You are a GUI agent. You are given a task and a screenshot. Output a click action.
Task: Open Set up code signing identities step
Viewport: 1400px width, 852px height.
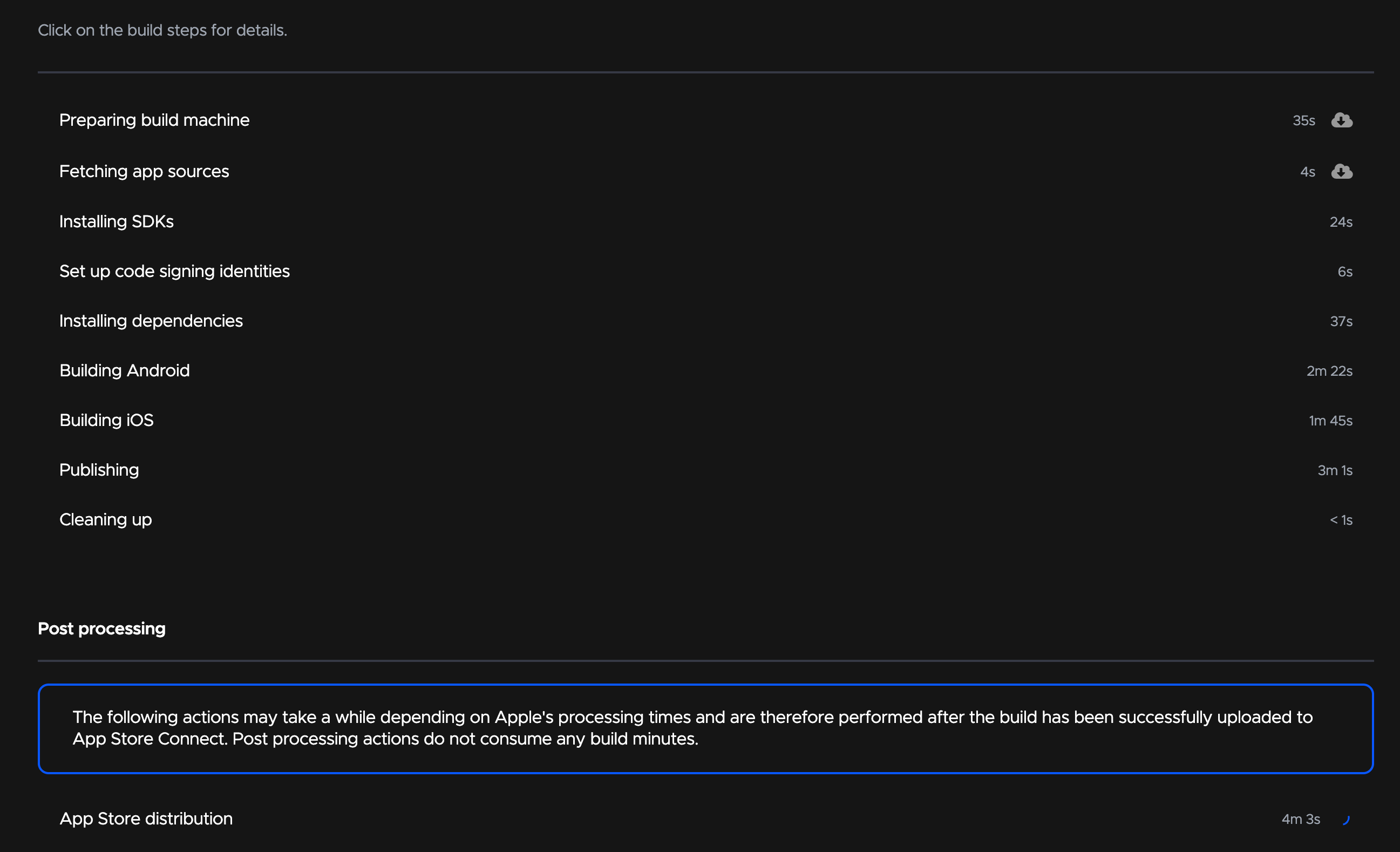(174, 271)
